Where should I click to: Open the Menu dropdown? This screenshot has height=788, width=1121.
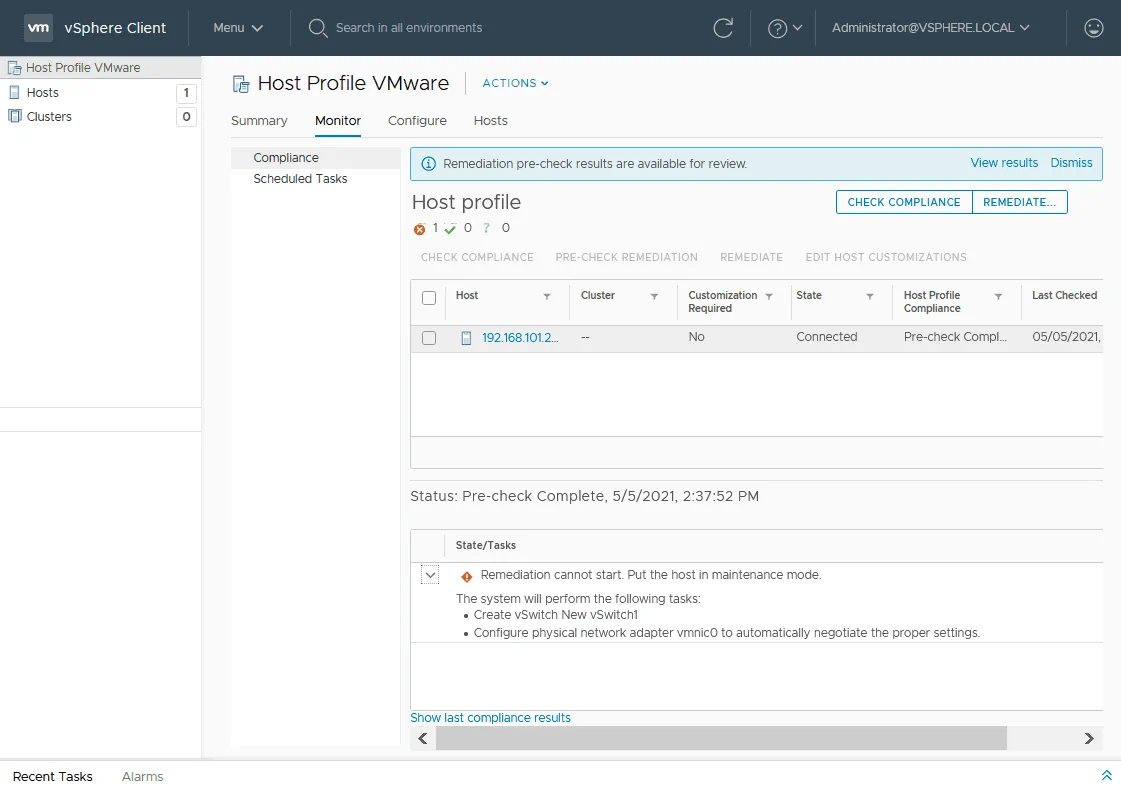click(x=238, y=28)
